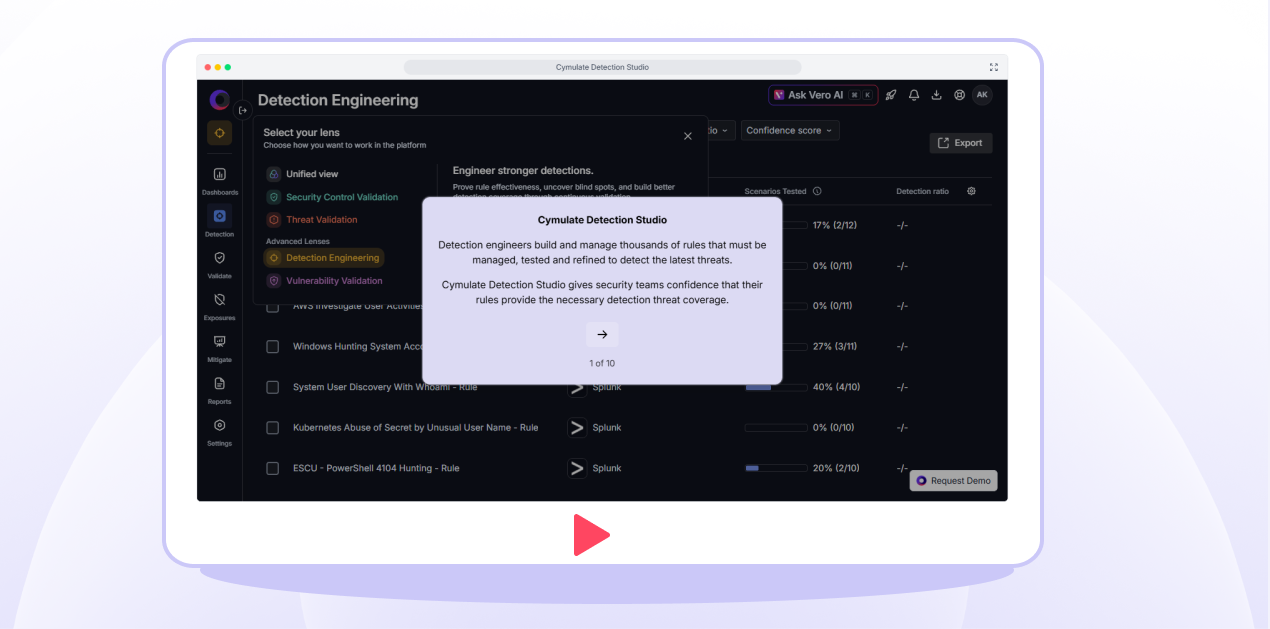Open the Mitigate sidebar section
This screenshot has width=1270, height=629.
220,348
